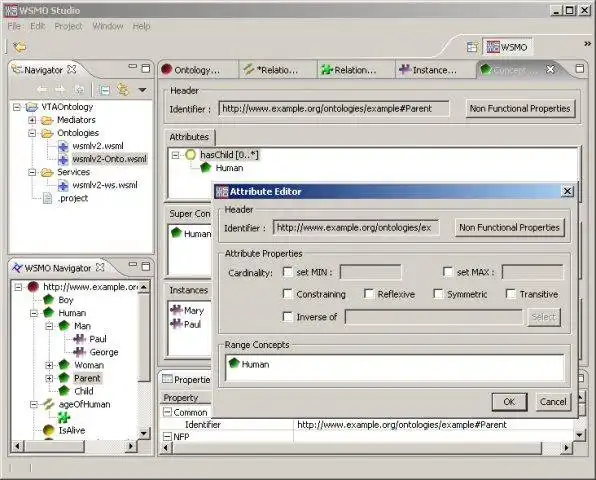Click the concept Identifier field with #Parent
Viewport: 596px width, 480px height.
click(x=334, y=109)
